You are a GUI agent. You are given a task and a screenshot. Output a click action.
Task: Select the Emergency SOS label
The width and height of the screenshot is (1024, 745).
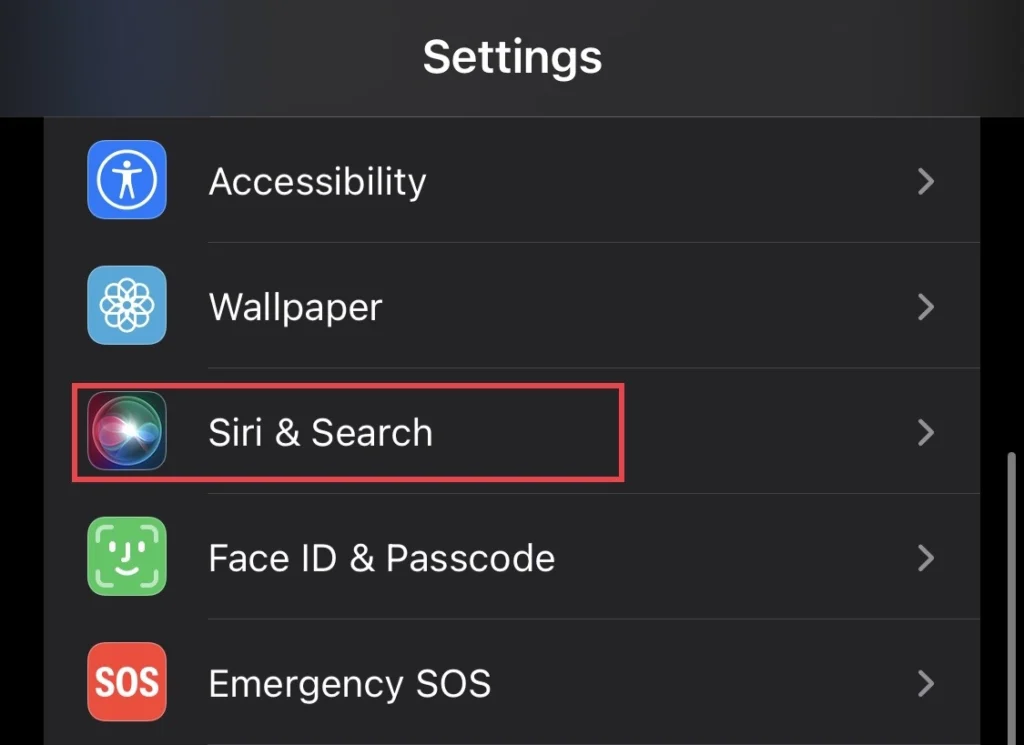(x=349, y=684)
